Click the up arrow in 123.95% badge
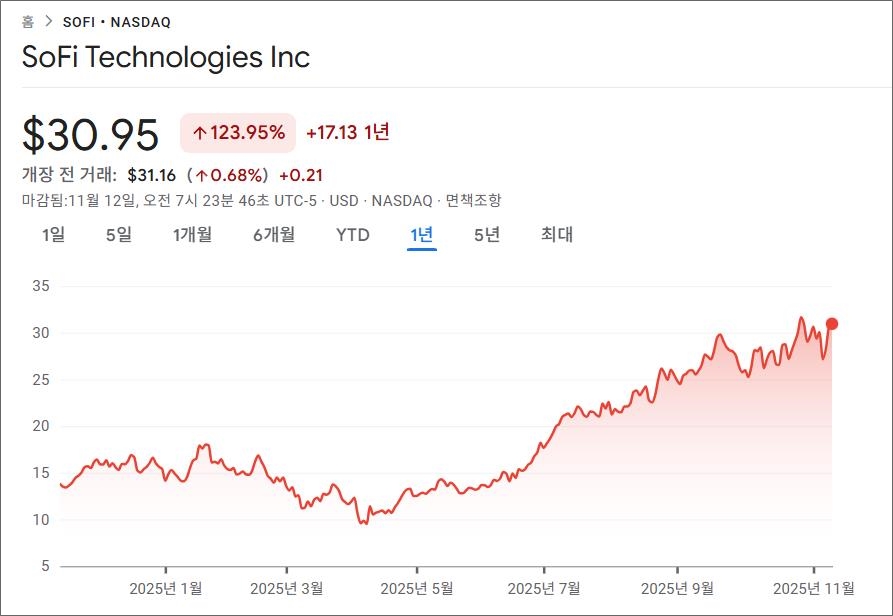Viewport: 893px width, 616px height. pyautogui.click(x=200, y=133)
